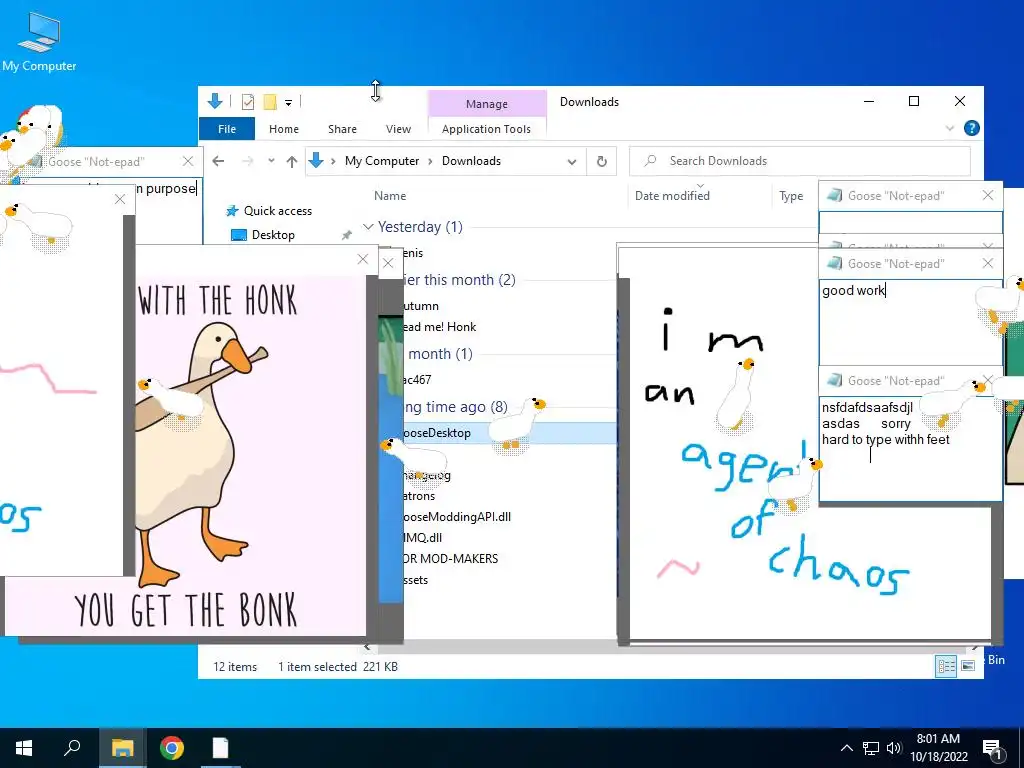The height and width of the screenshot is (768, 1024).
Task: Open the File ribbon tab
Action: point(227,129)
